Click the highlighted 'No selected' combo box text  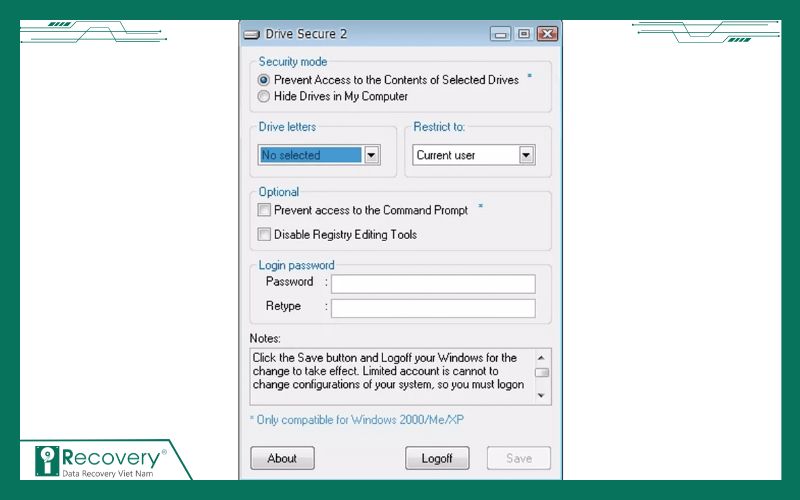coord(310,155)
